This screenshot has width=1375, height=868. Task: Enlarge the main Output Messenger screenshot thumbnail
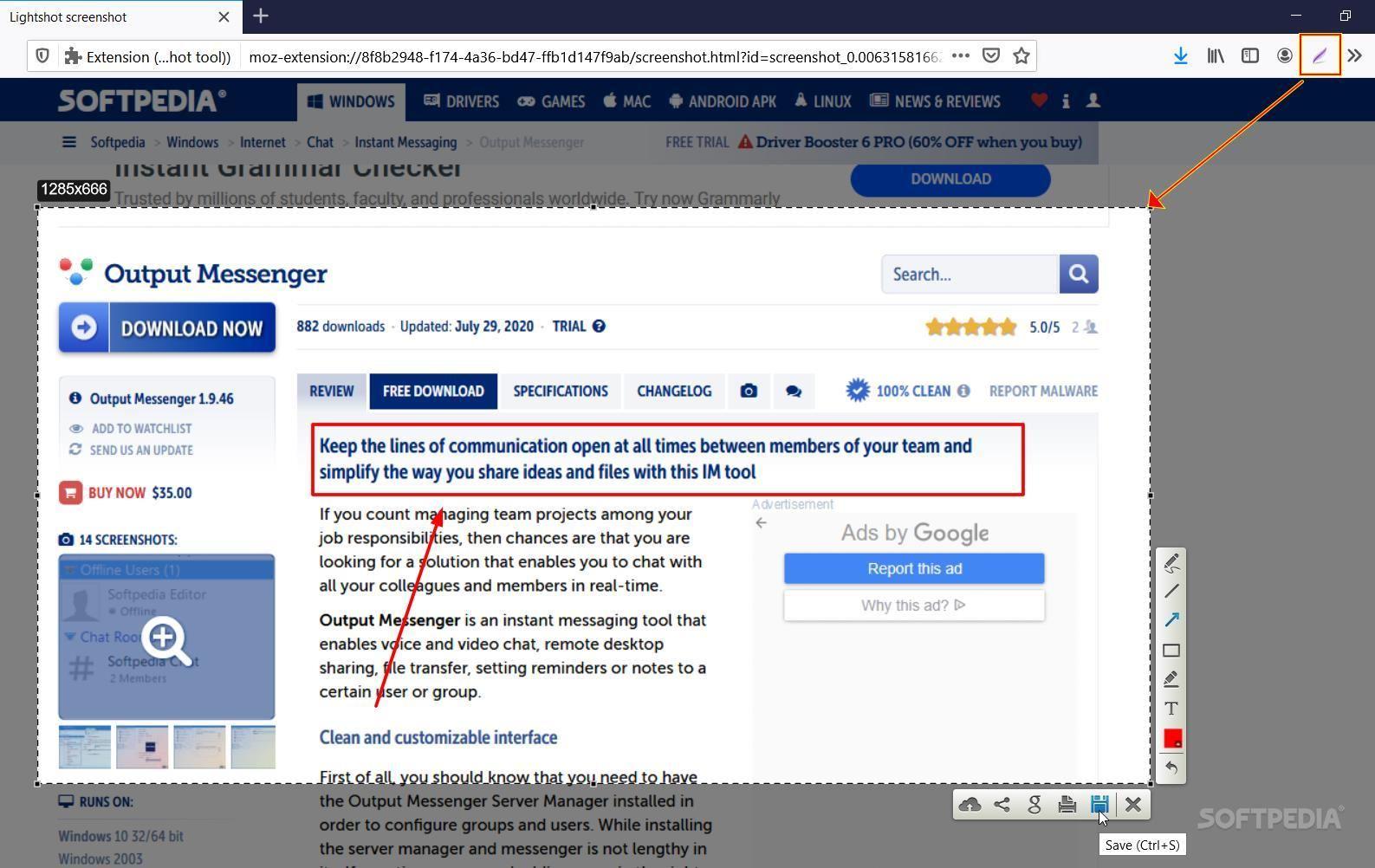(166, 638)
